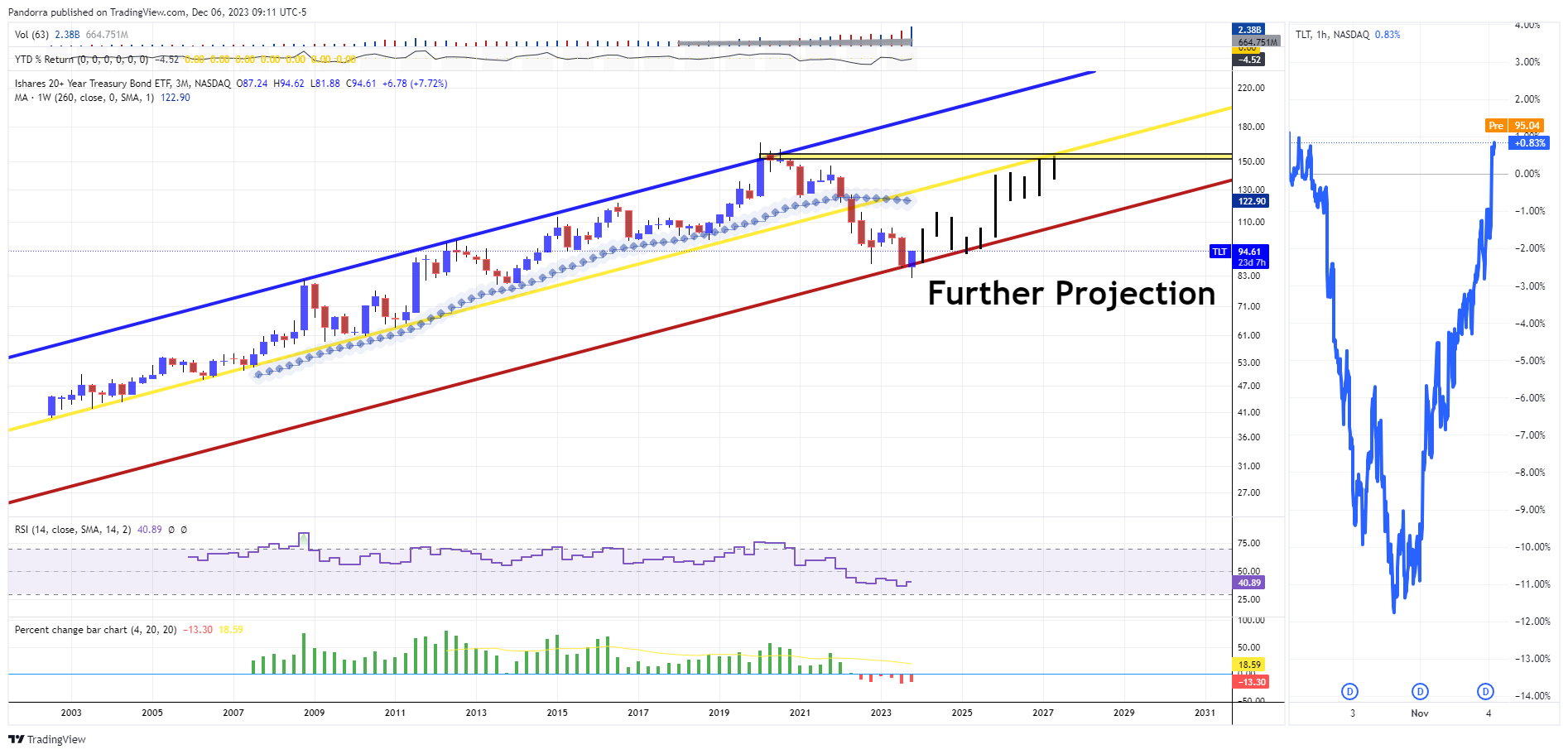
Task: Select the 94.61 last price label
Action: coord(1249,252)
